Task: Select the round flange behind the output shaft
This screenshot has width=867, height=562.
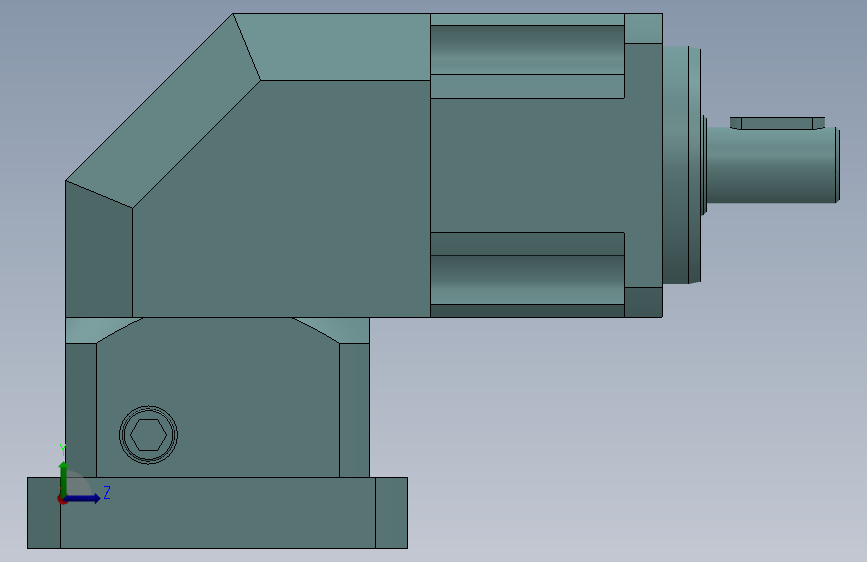Action: click(681, 165)
